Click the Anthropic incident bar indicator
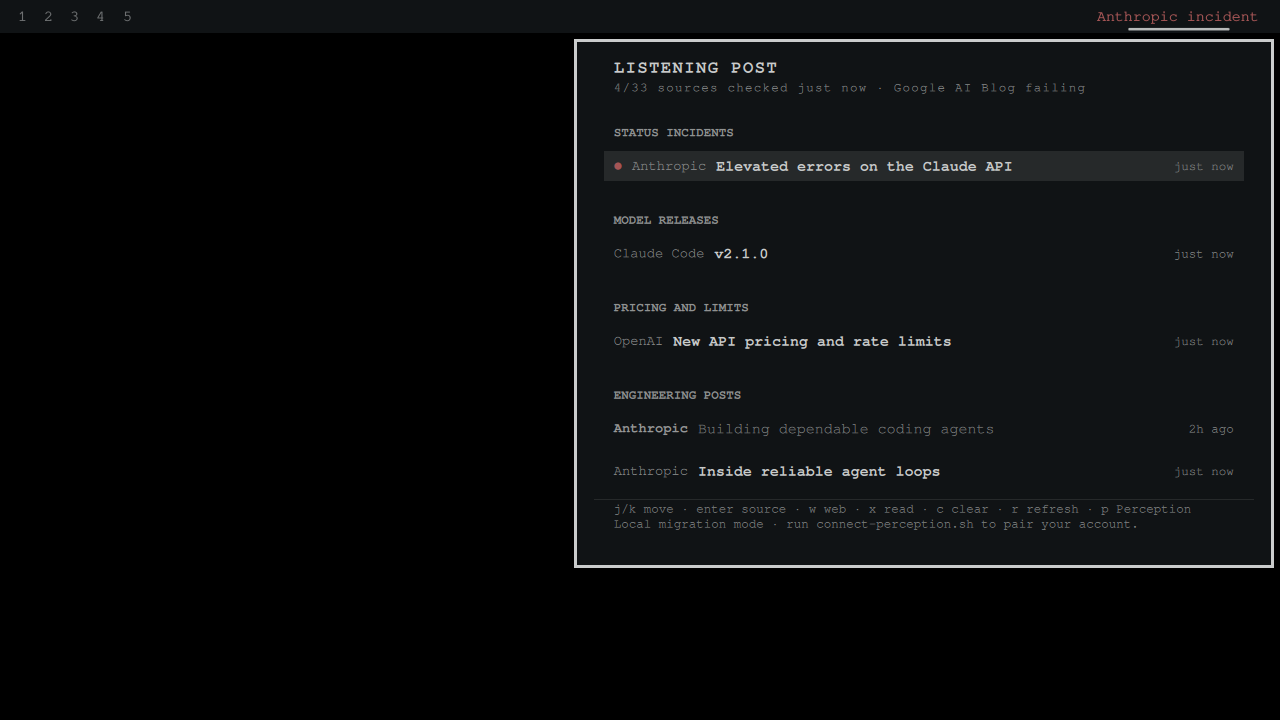The image size is (1280, 720). pyautogui.click(x=1177, y=17)
